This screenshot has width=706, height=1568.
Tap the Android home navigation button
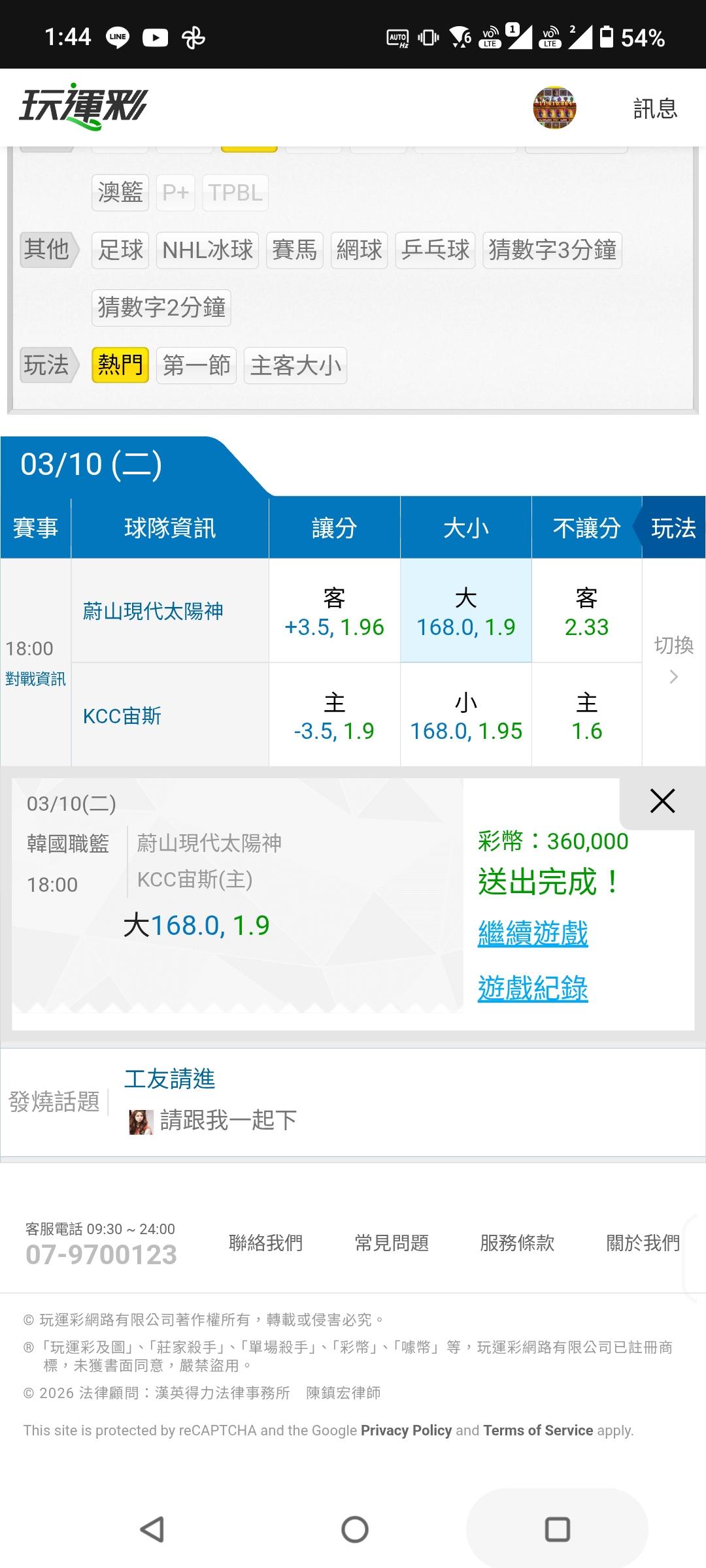pos(355,1529)
